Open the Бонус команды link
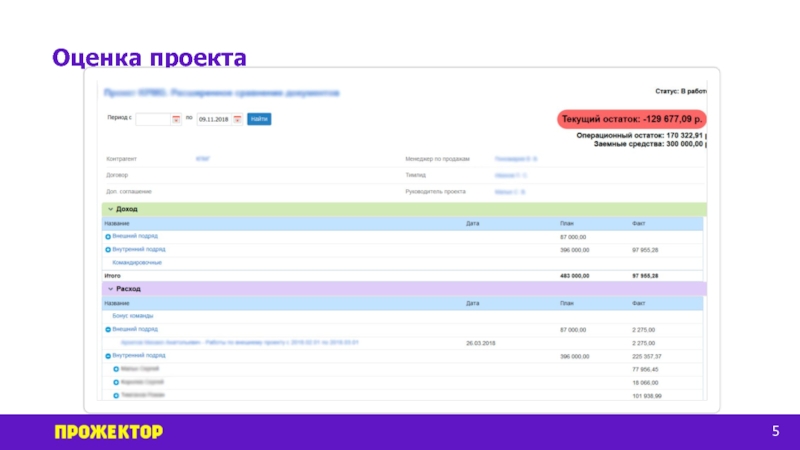Viewport: 800px width, 450px height. coord(133,315)
